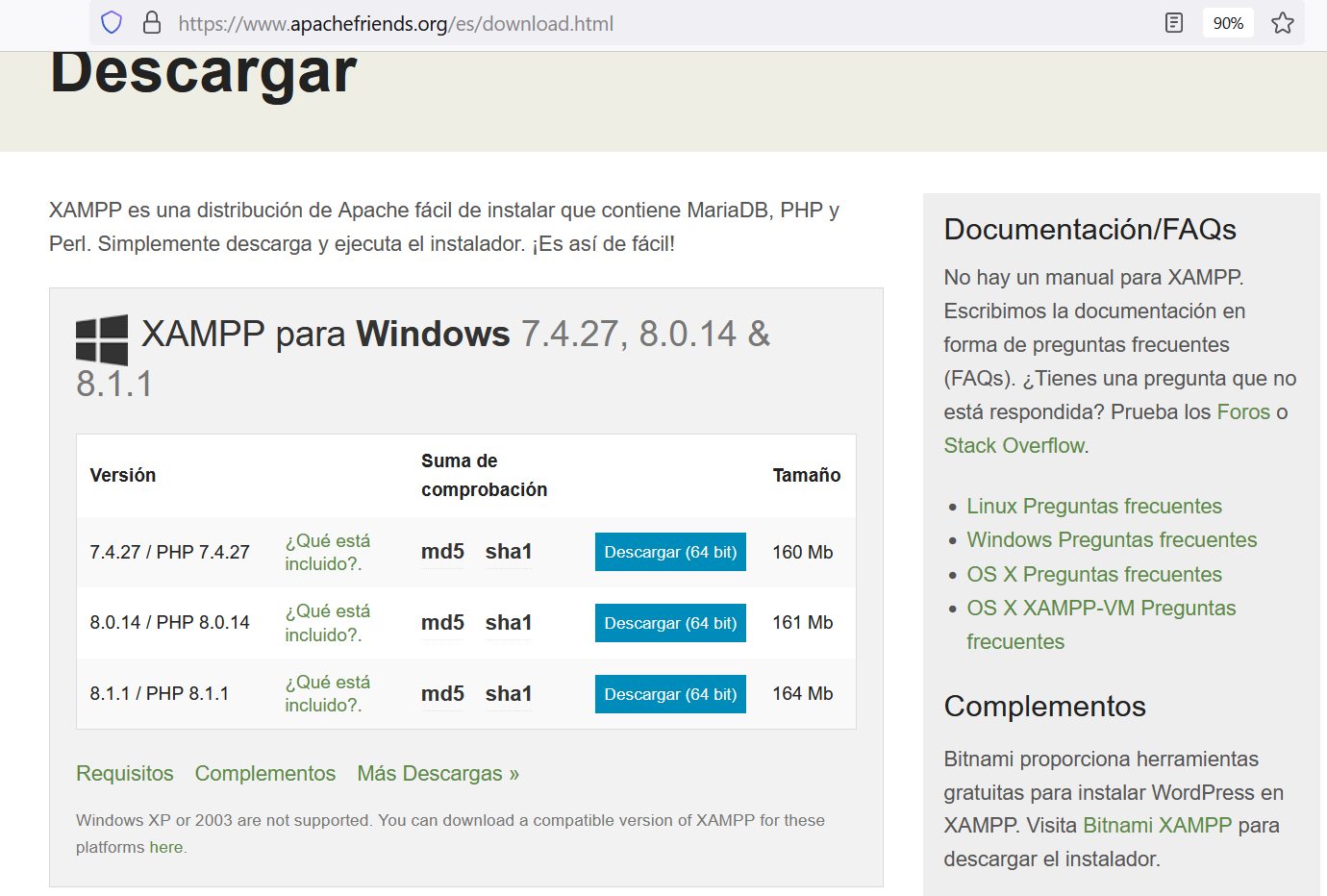
Task: Open md5 checksum for version 7.4.27
Action: 442,552
